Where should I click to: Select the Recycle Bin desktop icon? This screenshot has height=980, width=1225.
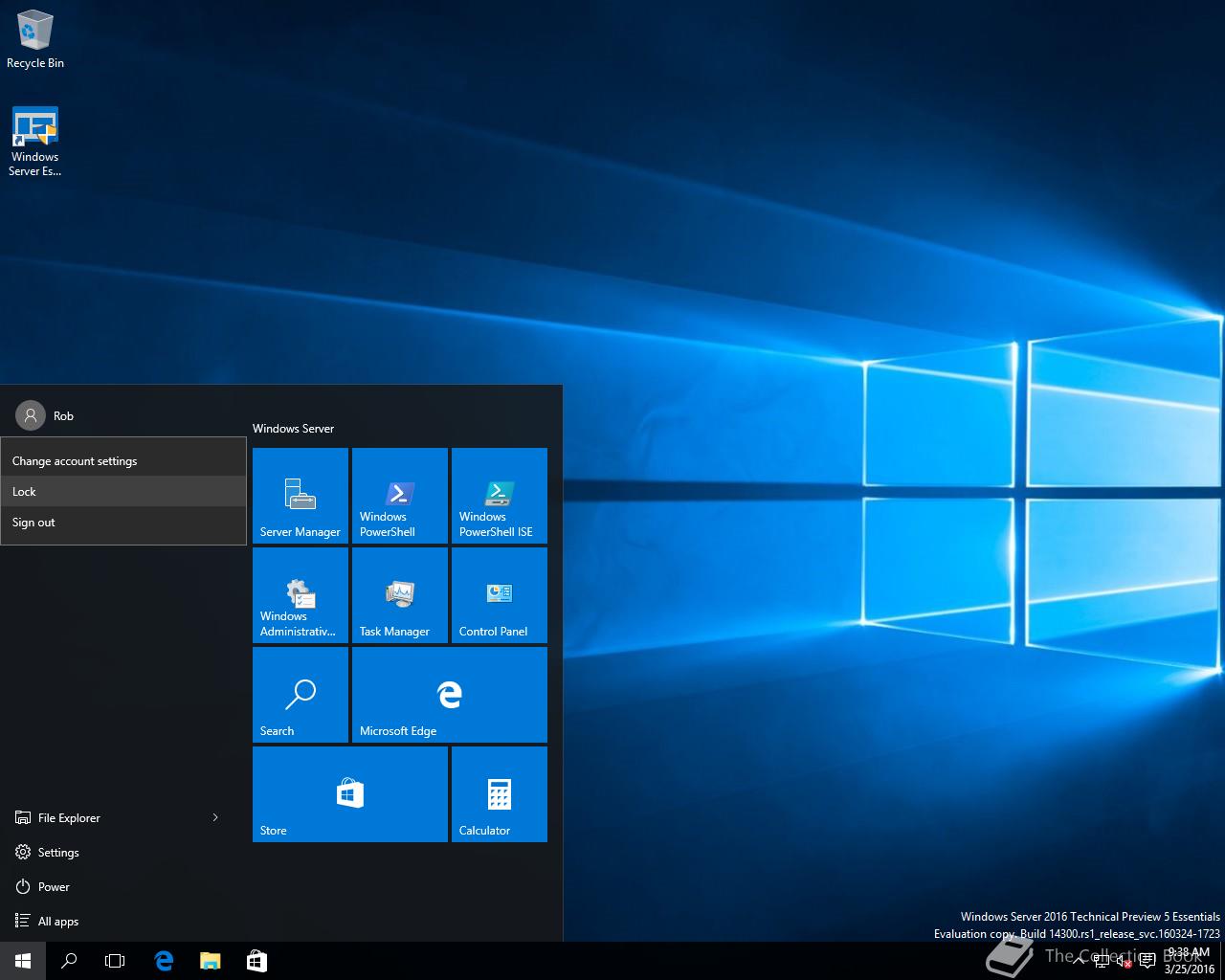click(x=35, y=39)
